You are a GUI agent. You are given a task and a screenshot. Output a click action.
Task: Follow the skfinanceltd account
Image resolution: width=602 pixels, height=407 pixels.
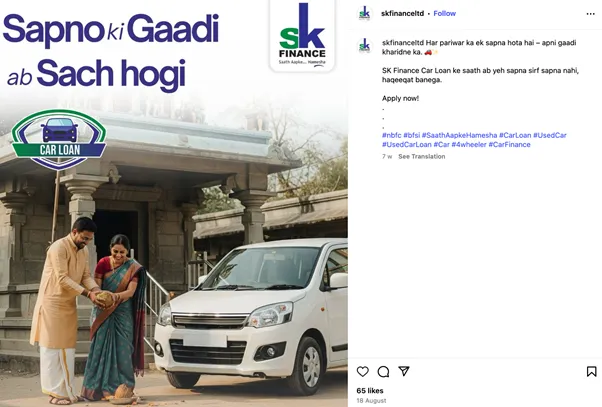point(445,13)
